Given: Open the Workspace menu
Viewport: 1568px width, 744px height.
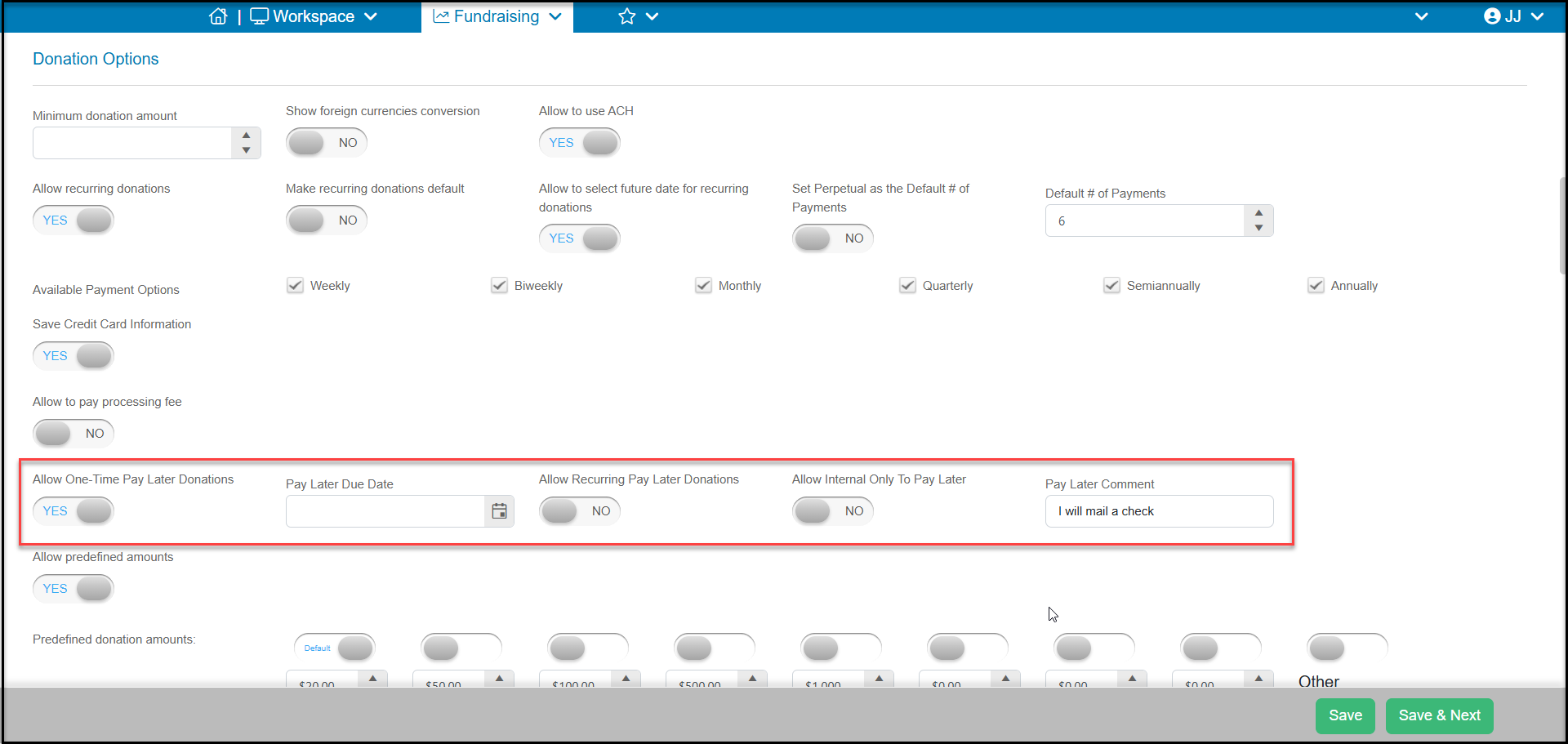Looking at the screenshot, I should click(x=314, y=16).
